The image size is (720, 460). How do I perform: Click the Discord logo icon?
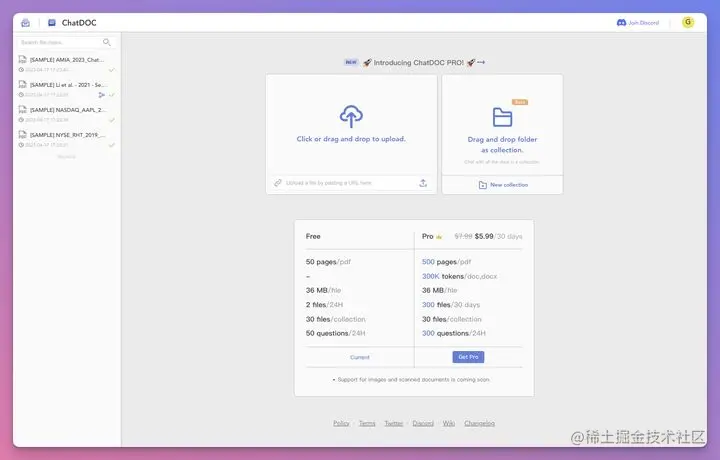click(x=621, y=22)
